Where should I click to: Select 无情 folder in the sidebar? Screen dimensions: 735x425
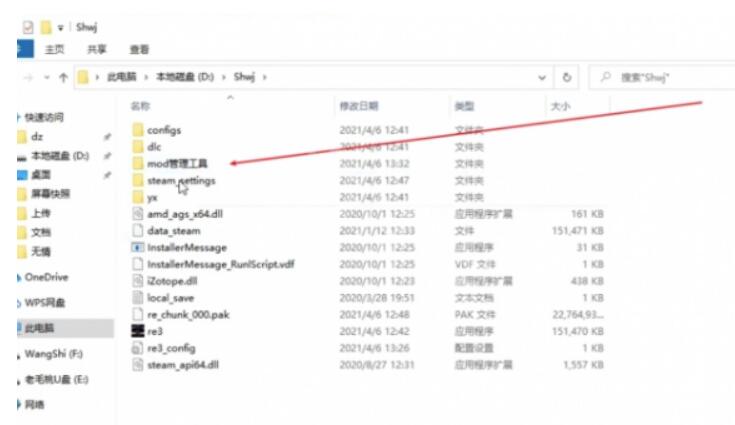(x=41, y=252)
